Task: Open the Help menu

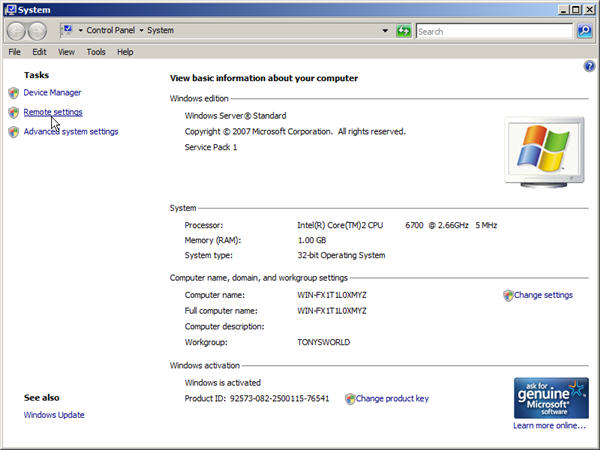Action: coord(125,52)
